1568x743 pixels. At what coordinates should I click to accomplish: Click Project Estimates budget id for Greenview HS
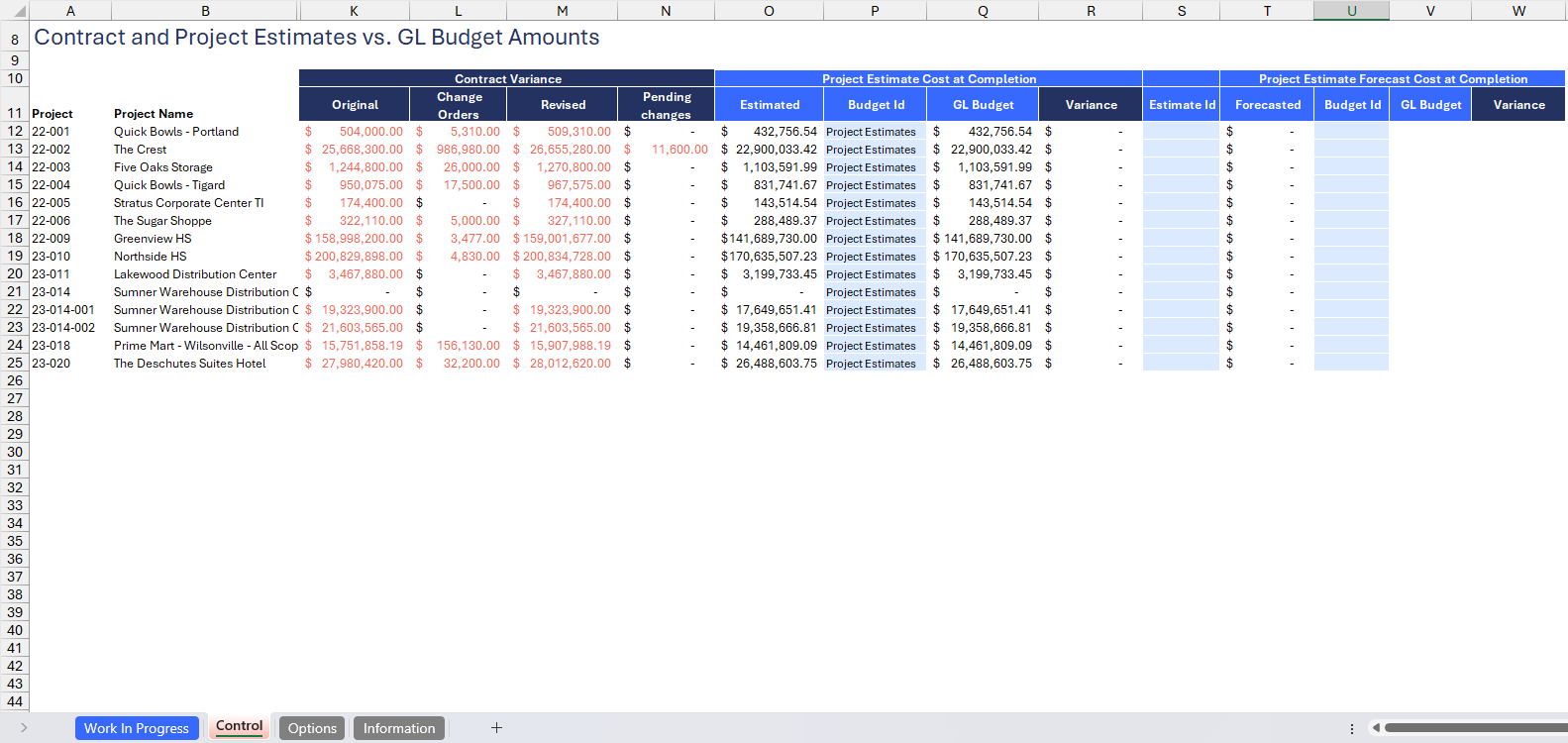(x=875, y=238)
